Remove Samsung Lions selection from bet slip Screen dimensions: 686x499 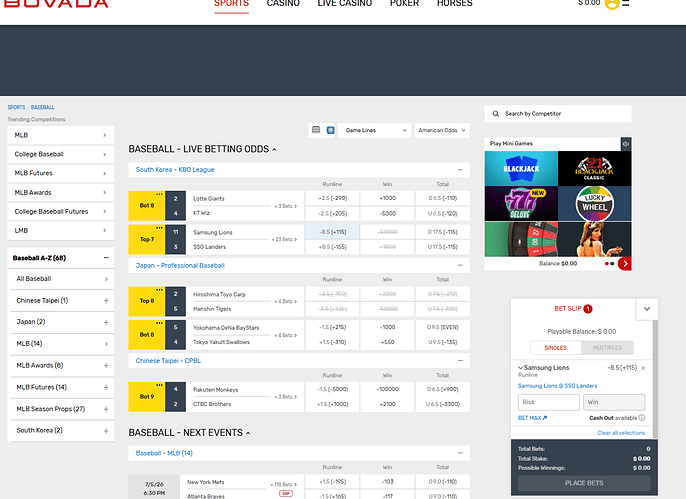point(643,368)
